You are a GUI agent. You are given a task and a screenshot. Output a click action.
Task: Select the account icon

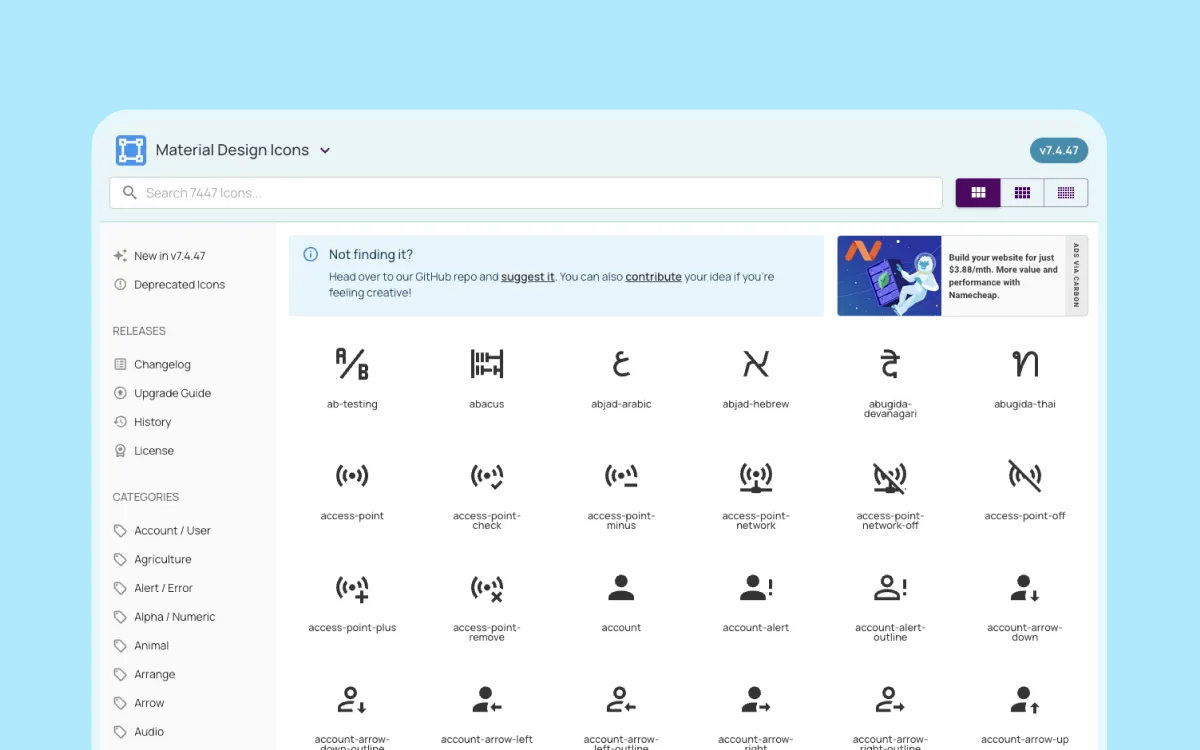tap(621, 588)
